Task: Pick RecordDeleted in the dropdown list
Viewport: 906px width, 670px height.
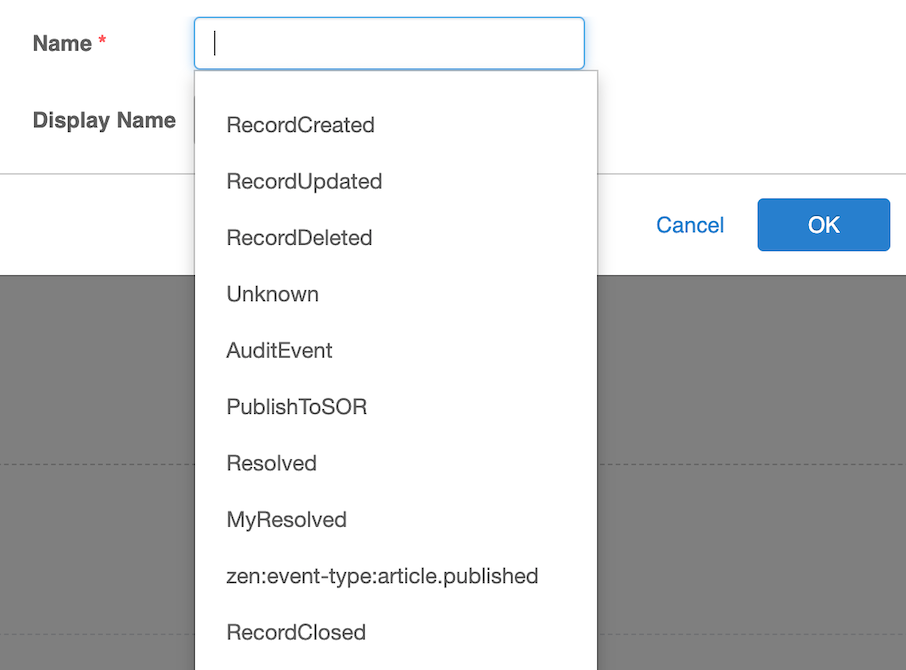Action: click(396, 237)
